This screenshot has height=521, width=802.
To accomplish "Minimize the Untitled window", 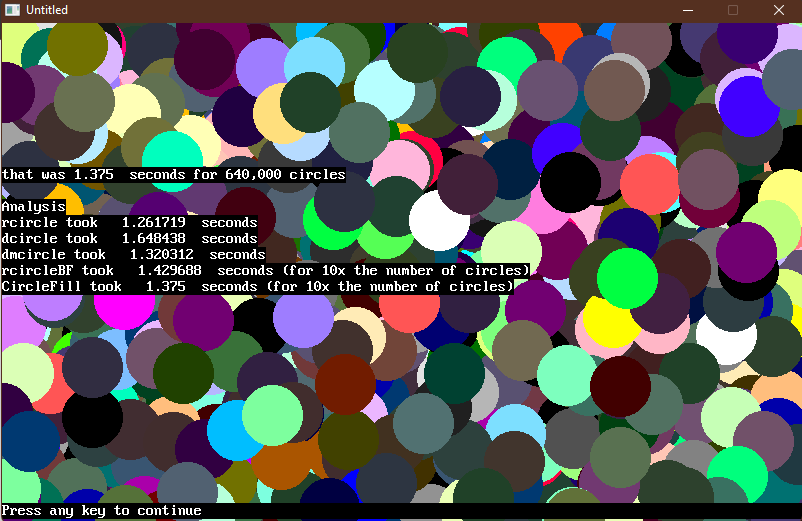I will tap(688, 10).
